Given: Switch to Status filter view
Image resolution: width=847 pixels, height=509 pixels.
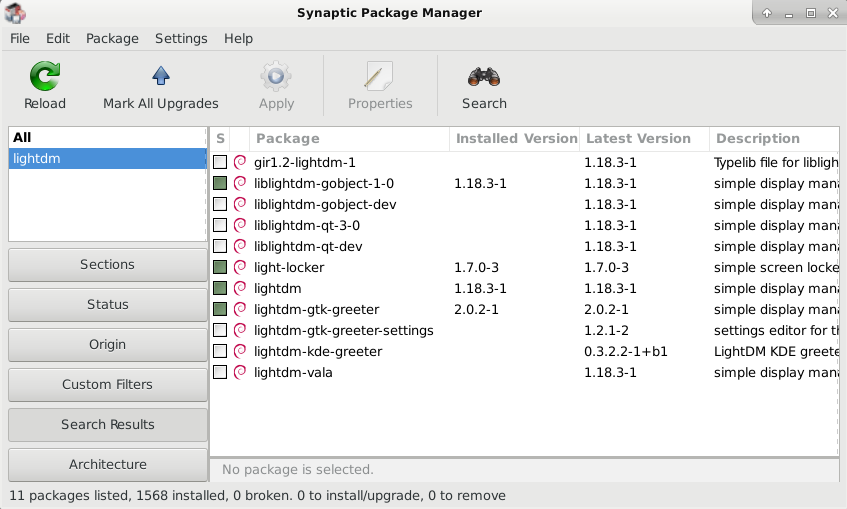Looking at the screenshot, I should pos(107,305).
